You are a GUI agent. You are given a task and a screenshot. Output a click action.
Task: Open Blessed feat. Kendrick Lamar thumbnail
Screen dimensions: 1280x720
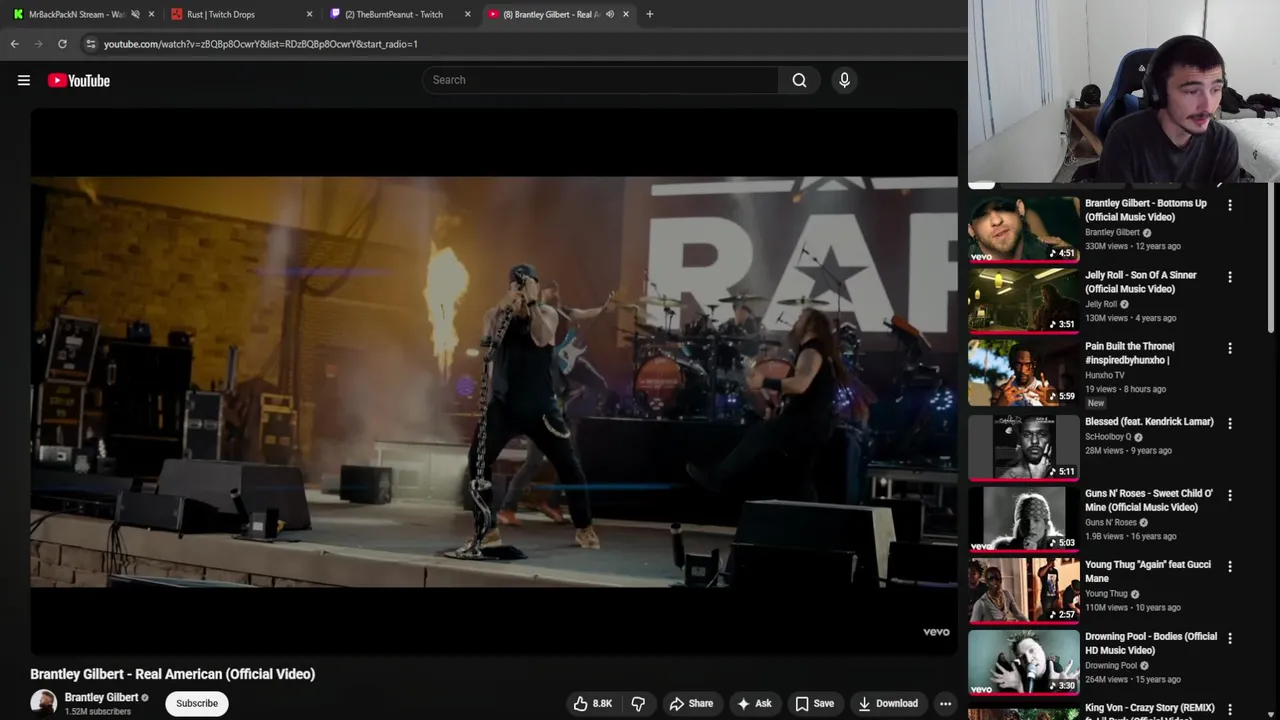point(1023,448)
